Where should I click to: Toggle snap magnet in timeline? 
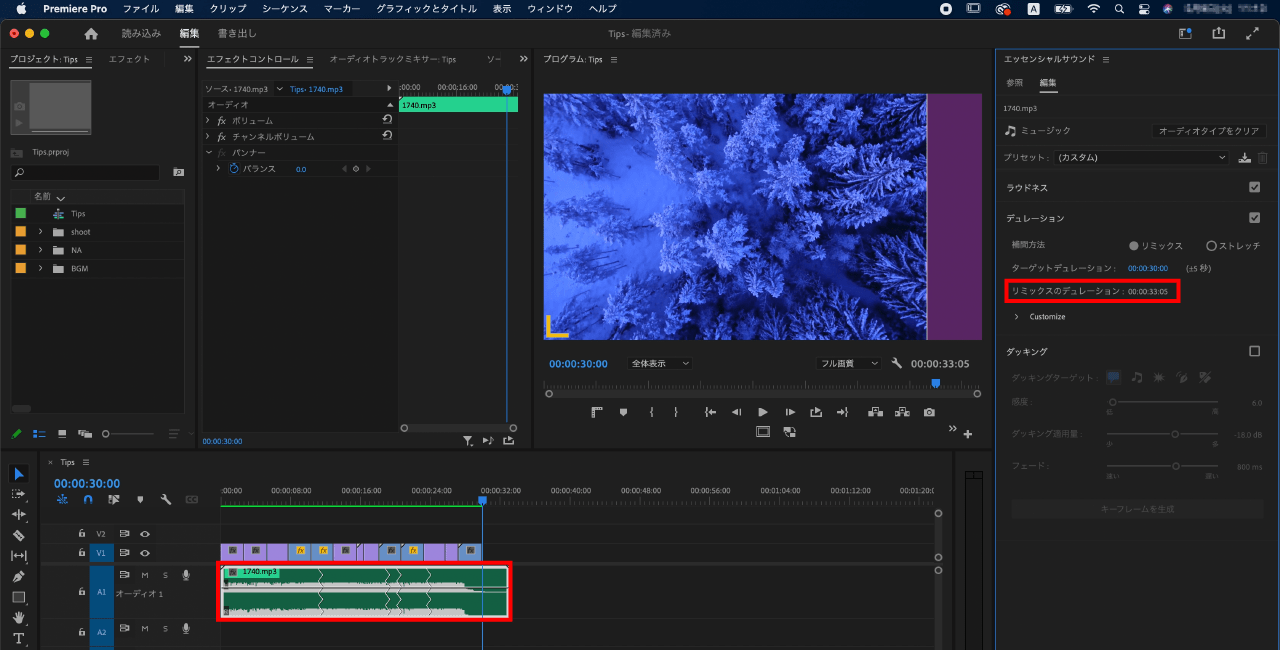(88, 499)
